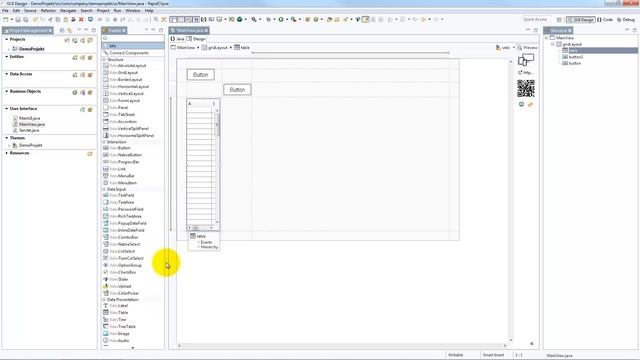
Task: Collapse the Data Presentation palette category
Action: click(104, 299)
